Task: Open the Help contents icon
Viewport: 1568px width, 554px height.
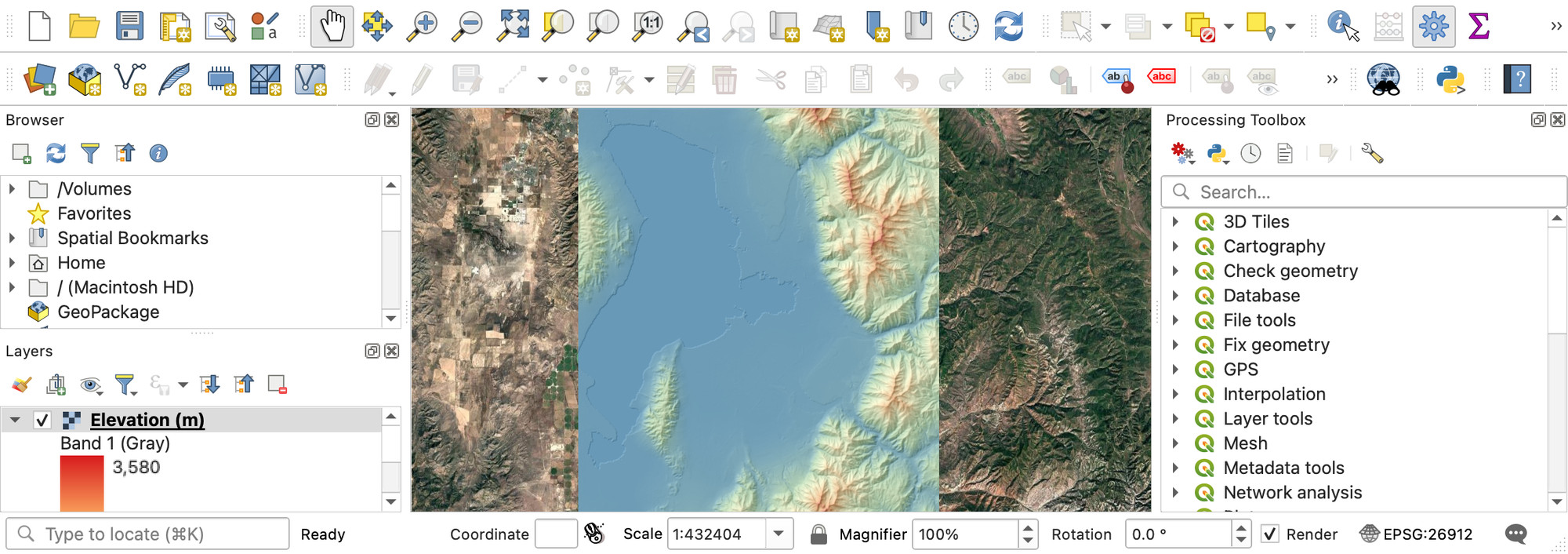Action: point(1518,79)
